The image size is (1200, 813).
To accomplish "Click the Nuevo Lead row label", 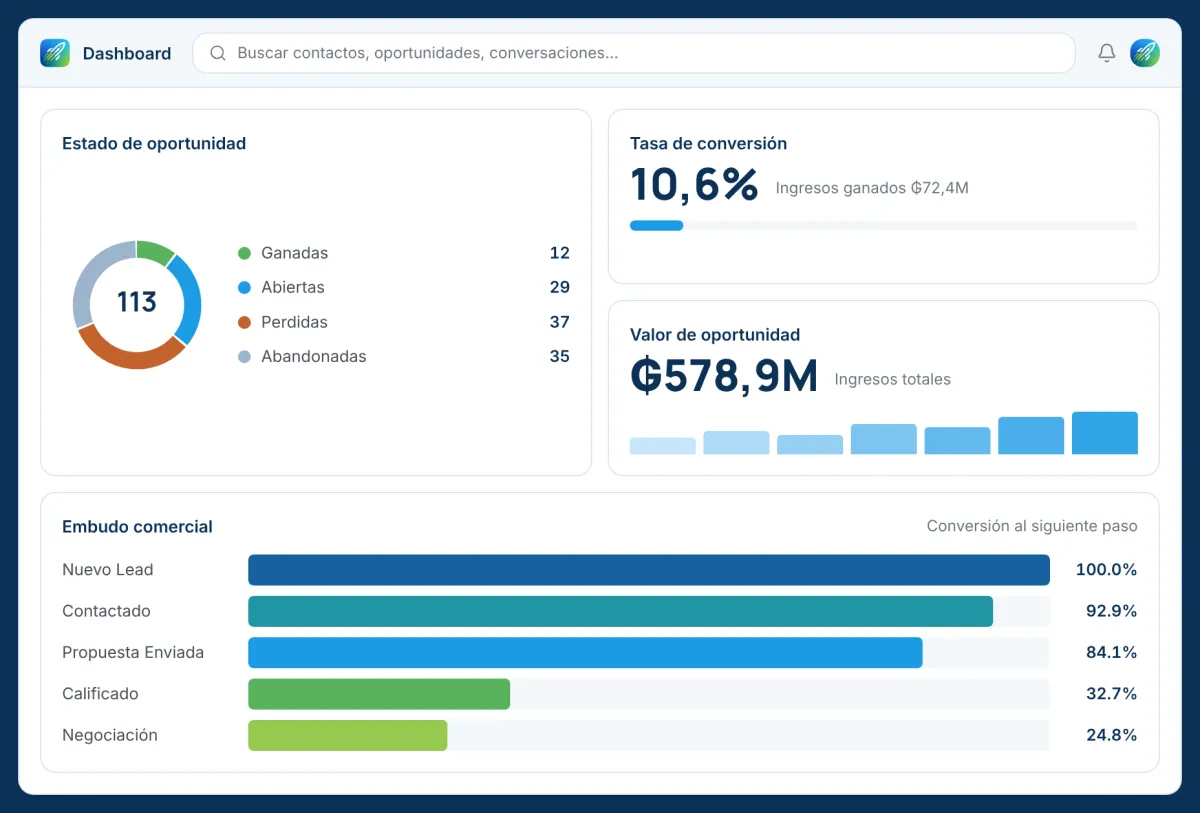I will tap(108, 570).
